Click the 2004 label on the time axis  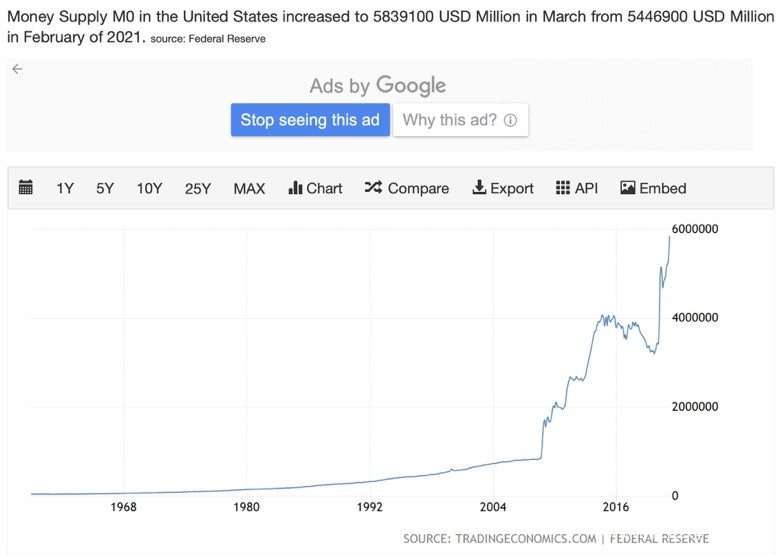tap(493, 507)
